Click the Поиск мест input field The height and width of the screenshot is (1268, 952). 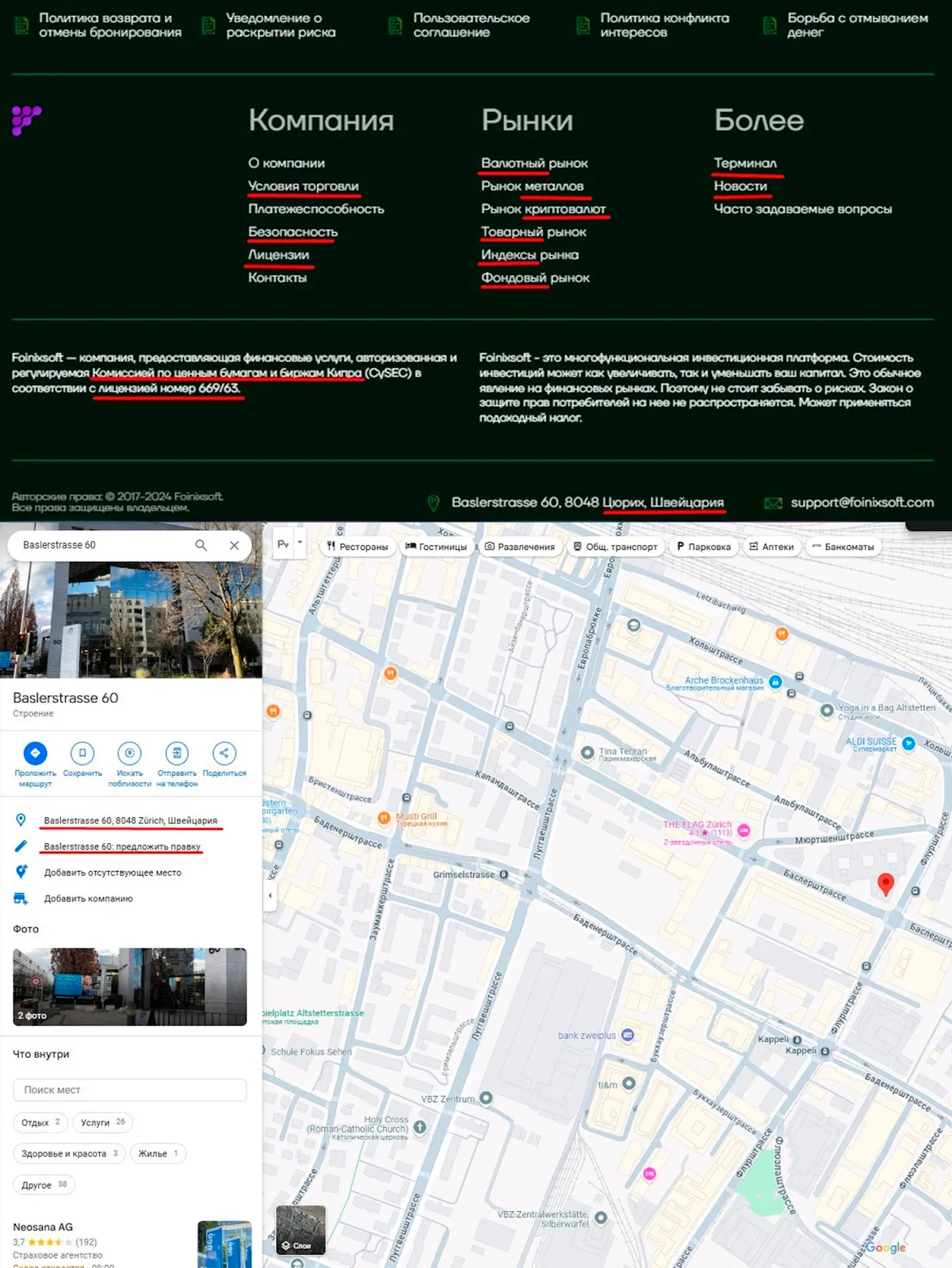(x=130, y=1090)
